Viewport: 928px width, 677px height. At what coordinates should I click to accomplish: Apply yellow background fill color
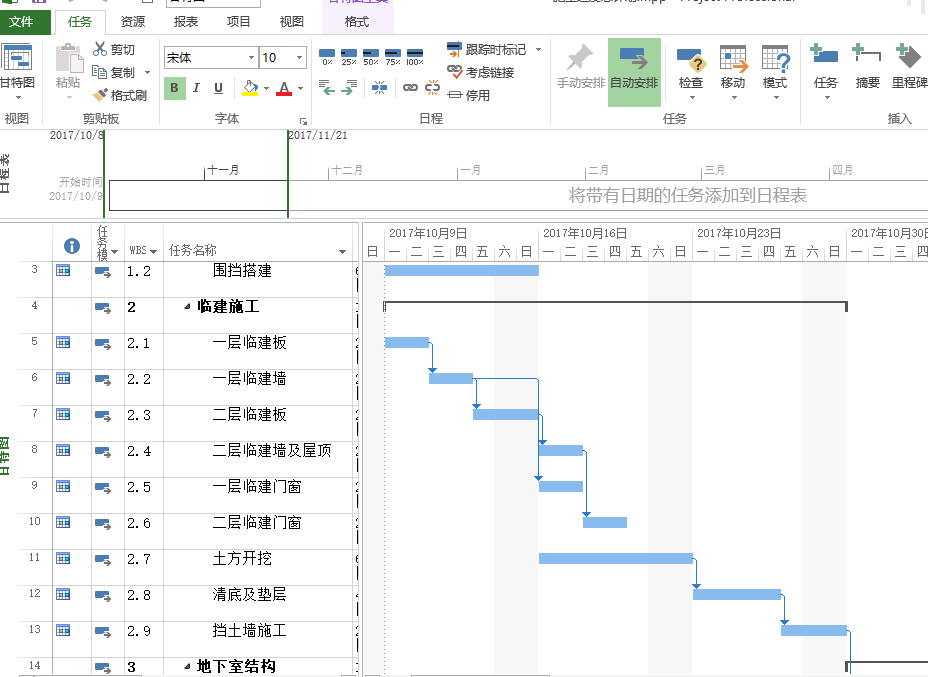(x=250, y=88)
